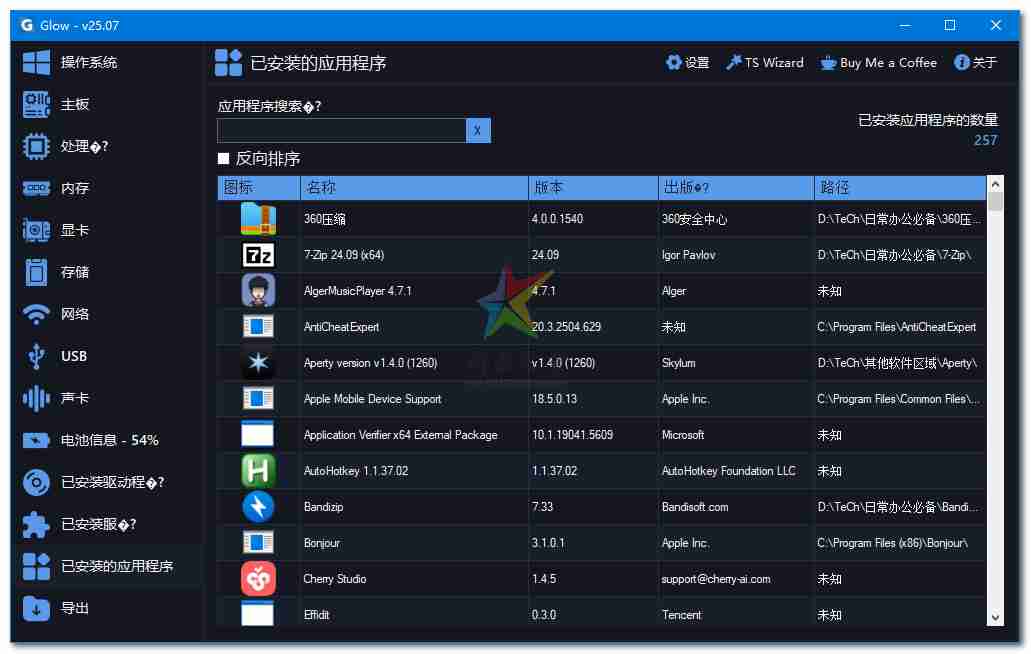Open the TS Wizard
The width and height of the screenshot is (1031, 654).
tap(764, 62)
